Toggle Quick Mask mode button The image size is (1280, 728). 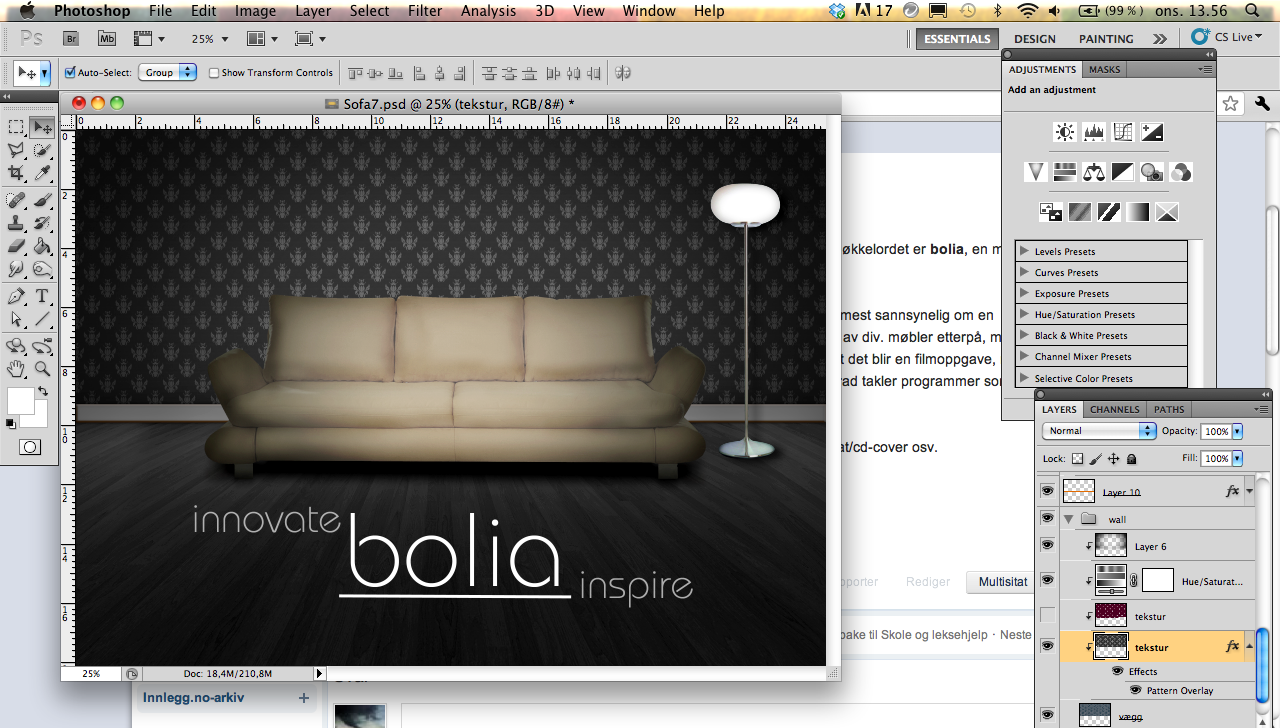point(30,447)
